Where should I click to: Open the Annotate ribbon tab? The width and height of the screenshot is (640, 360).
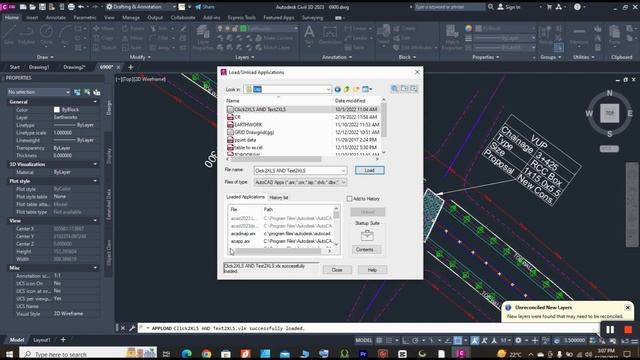click(56, 18)
